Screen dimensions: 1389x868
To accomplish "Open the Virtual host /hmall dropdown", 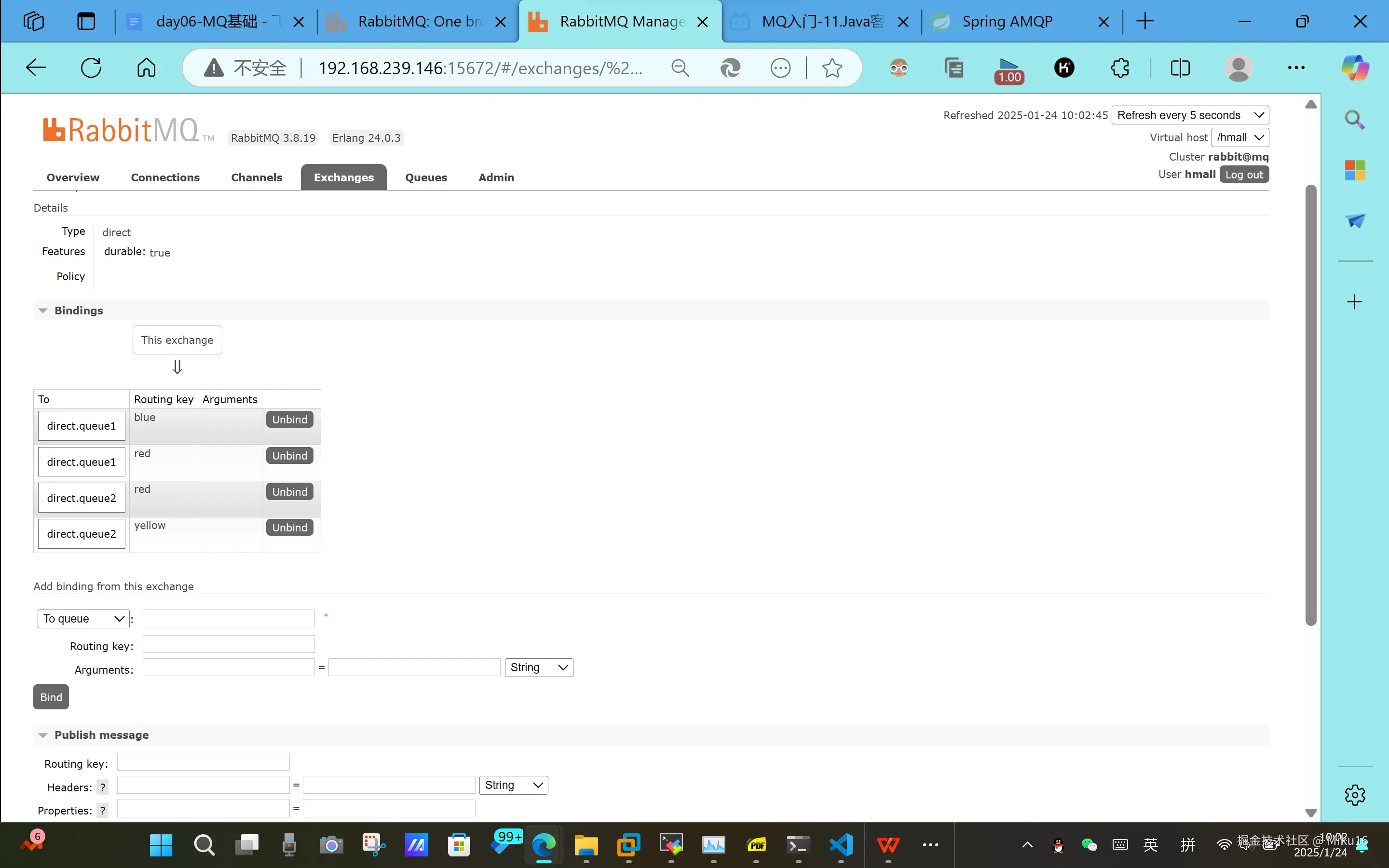I will coord(1240,137).
